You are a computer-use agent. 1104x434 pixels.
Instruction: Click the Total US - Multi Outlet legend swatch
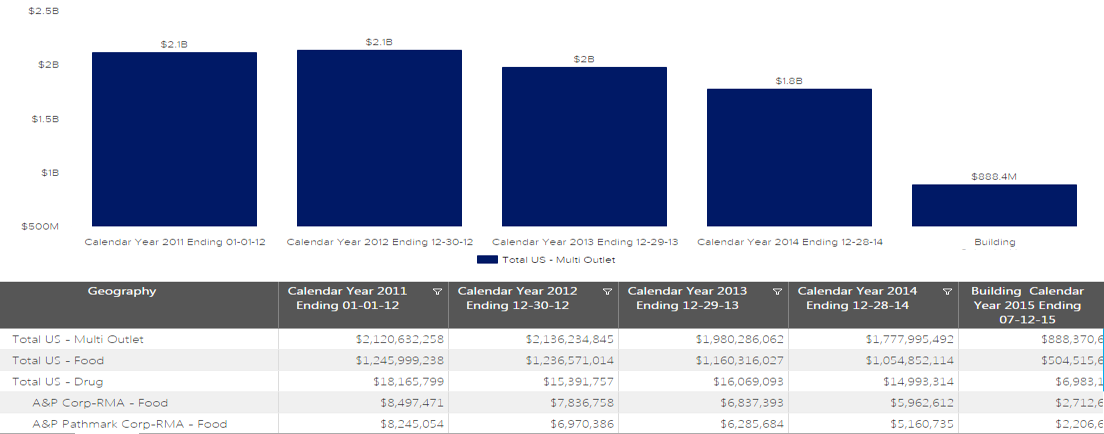[x=487, y=259]
